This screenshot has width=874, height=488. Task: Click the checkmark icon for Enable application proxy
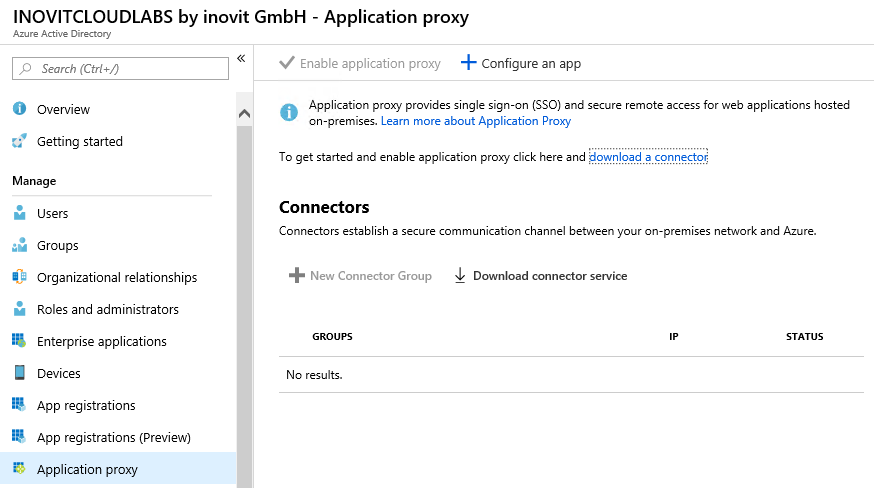point(287,62)
